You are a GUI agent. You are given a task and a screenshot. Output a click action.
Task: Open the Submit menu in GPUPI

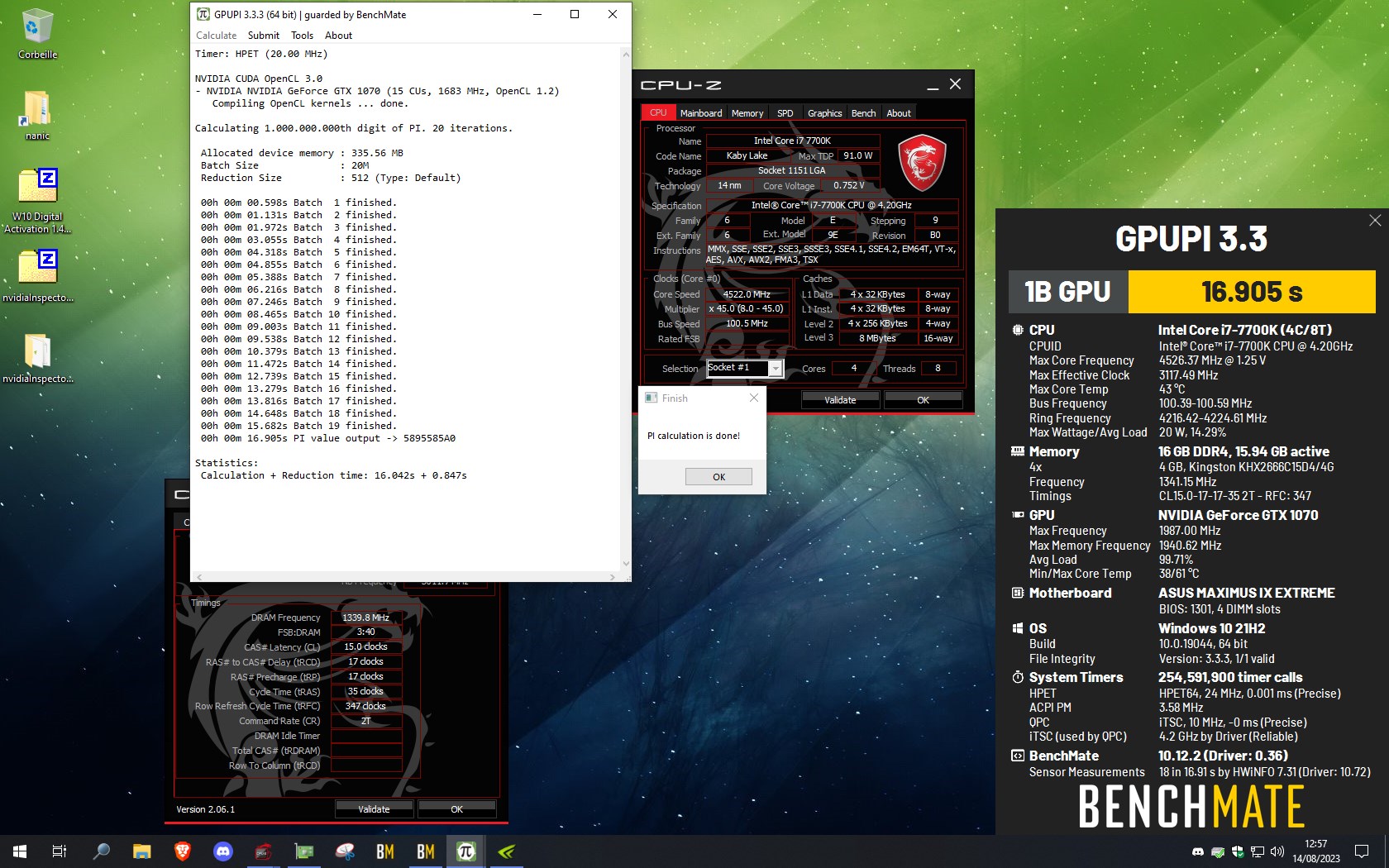point(264,36)
